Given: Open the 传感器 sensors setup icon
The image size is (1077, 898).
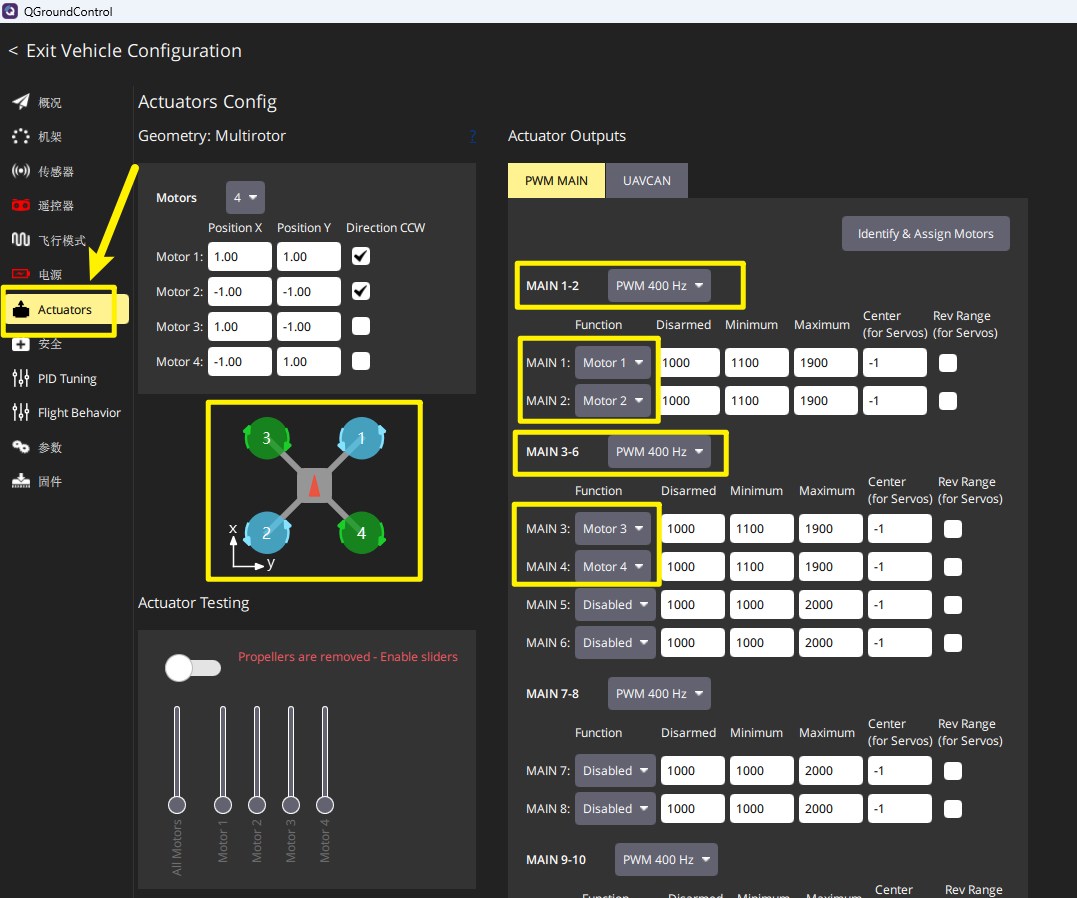Looking at the screenshot, I should point(21,170).
